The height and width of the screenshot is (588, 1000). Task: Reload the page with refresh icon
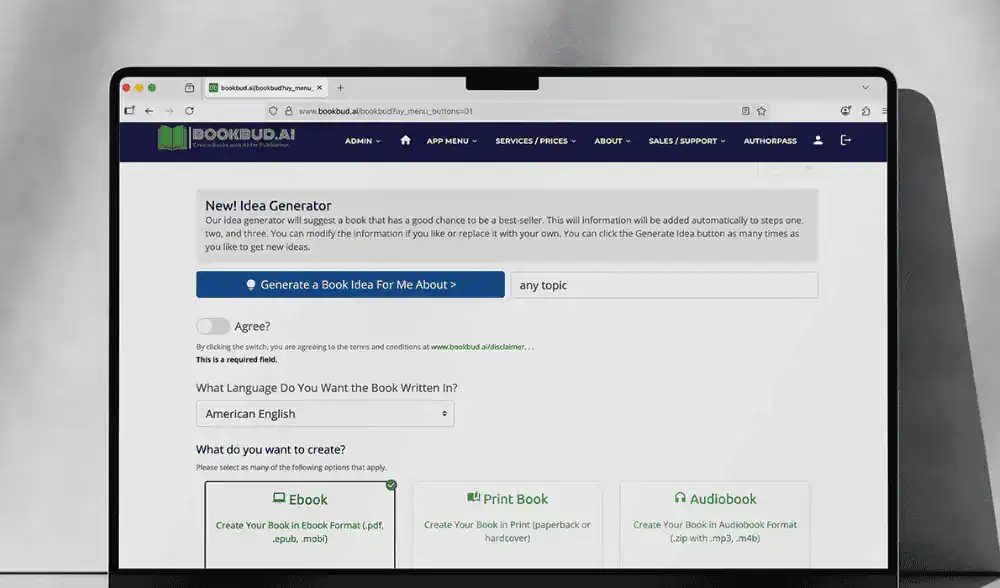coord(190,111)
